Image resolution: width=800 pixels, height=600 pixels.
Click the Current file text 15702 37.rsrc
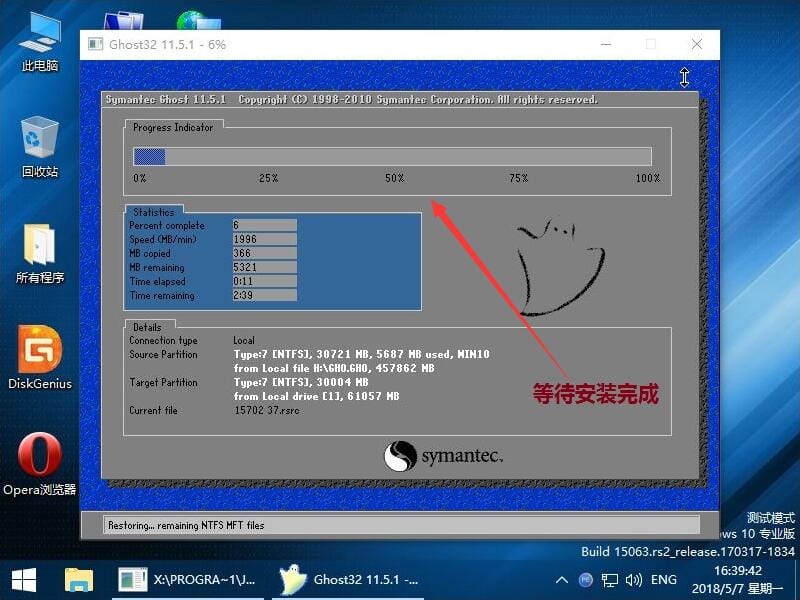coord(267,410)
